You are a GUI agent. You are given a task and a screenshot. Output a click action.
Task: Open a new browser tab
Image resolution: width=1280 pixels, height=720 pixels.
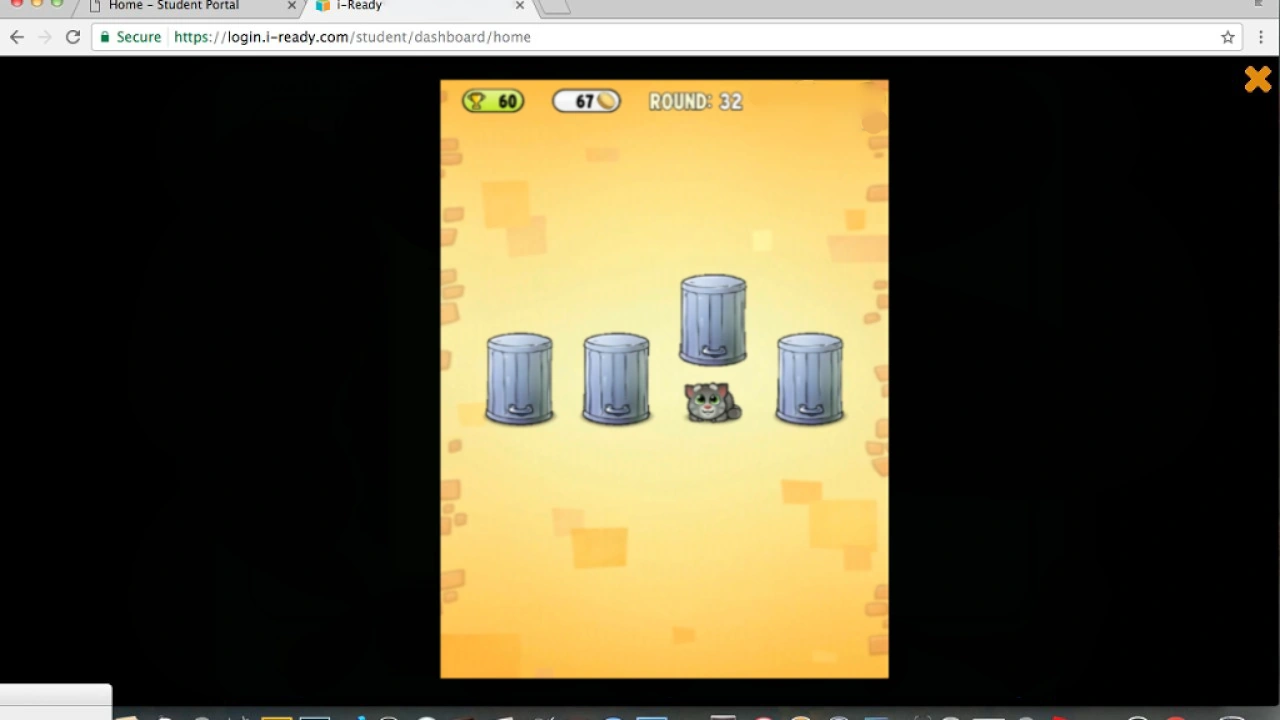coord(554,7)
